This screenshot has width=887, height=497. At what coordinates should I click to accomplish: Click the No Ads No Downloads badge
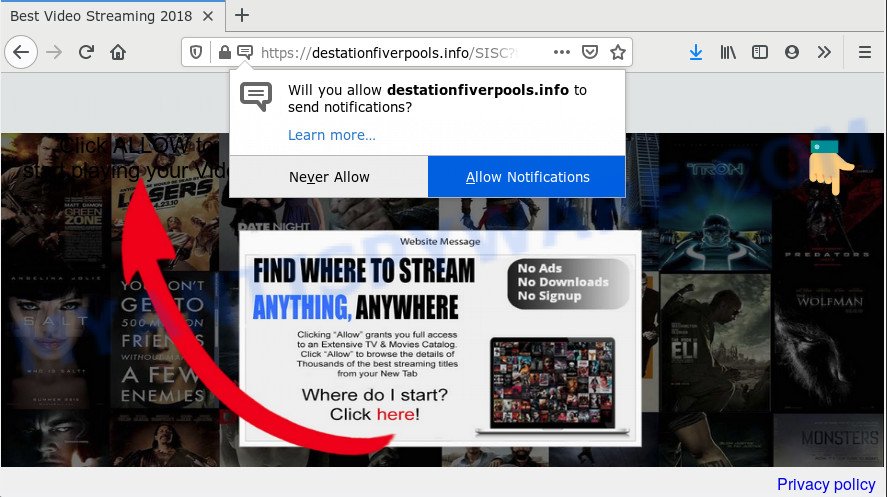[x=568, y=283]
